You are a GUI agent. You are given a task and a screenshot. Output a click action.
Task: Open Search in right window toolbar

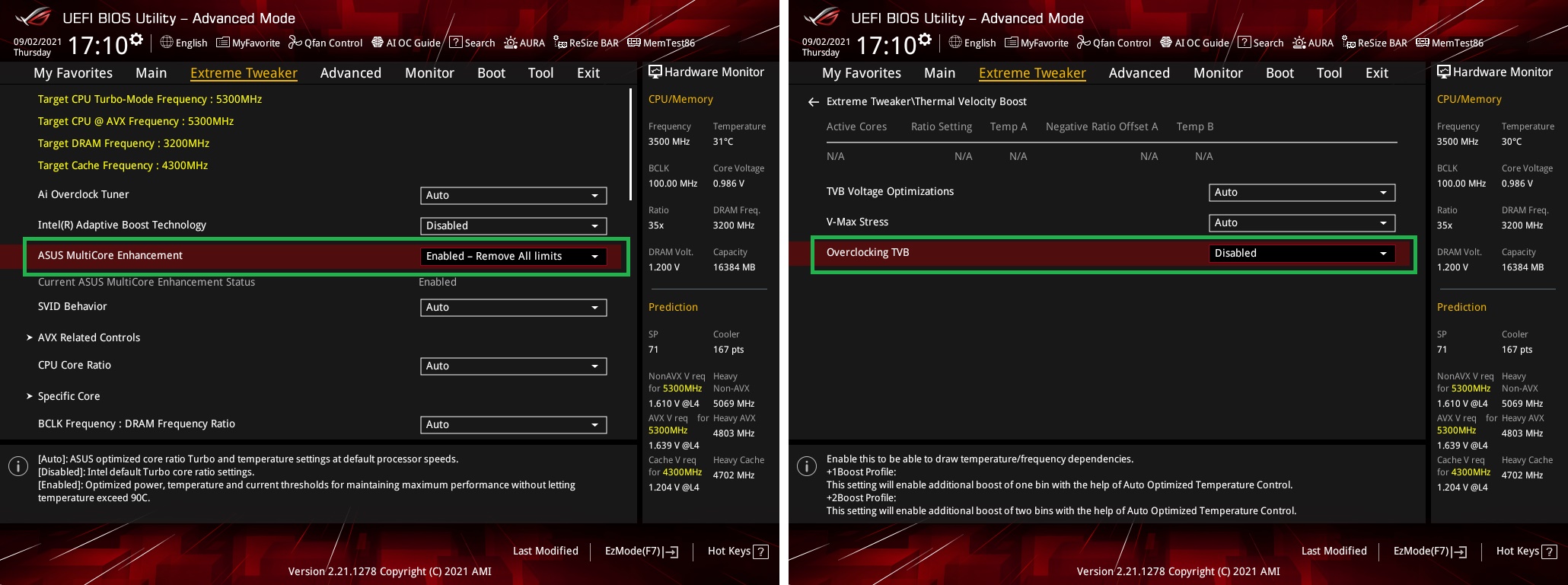(1260, 43)
